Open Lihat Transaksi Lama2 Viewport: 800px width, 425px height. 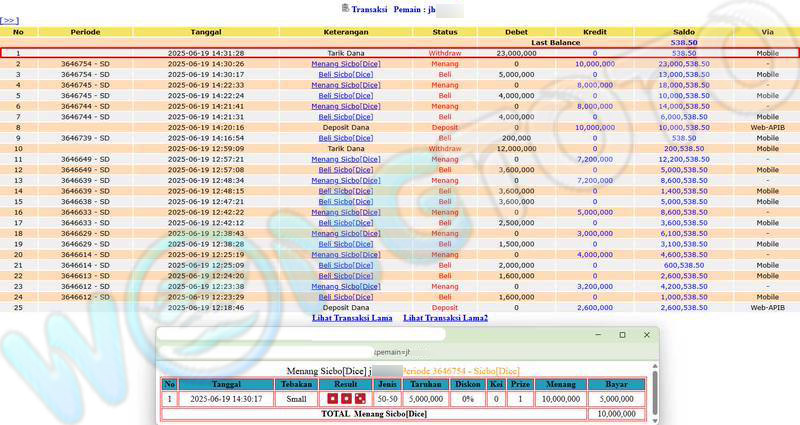tap(445, 317)
